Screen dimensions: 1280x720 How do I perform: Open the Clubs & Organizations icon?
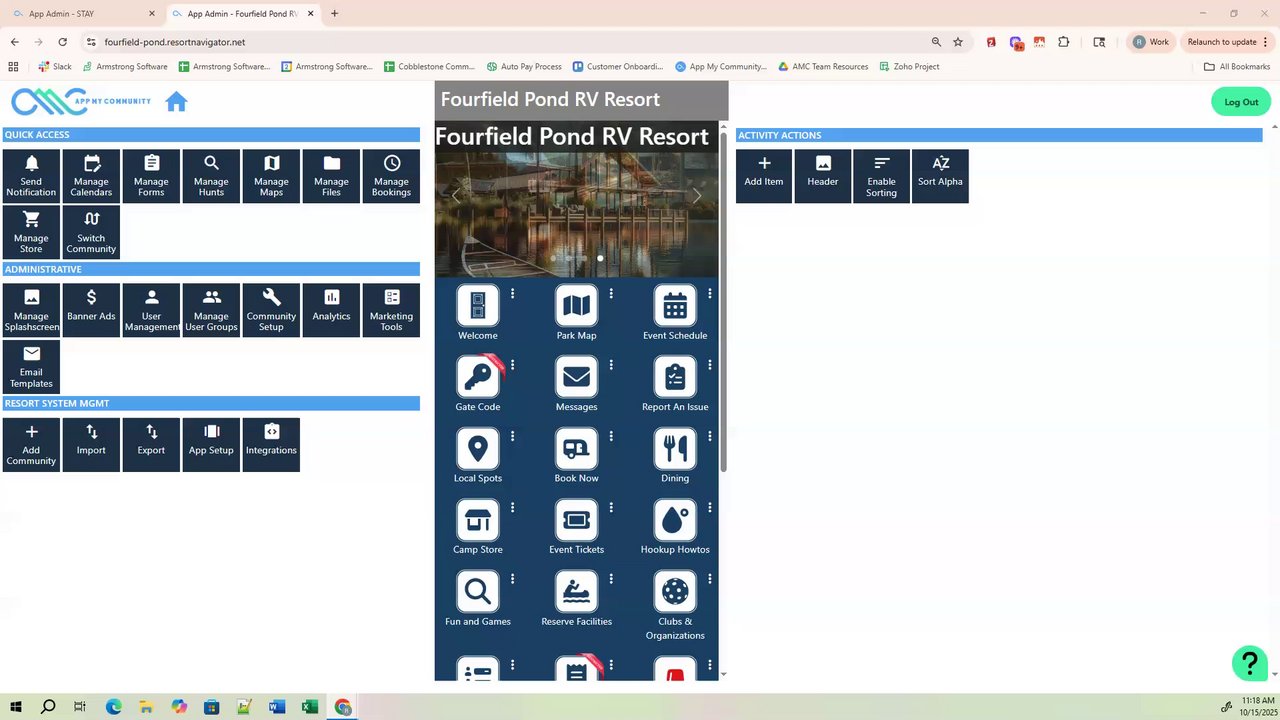[x=675, y=592]
